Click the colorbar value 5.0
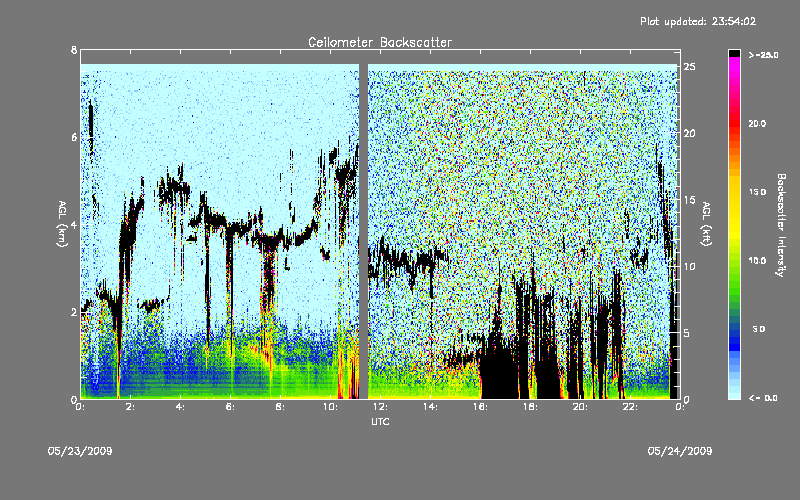Screen dimensions: 800x500 point(759,329)
